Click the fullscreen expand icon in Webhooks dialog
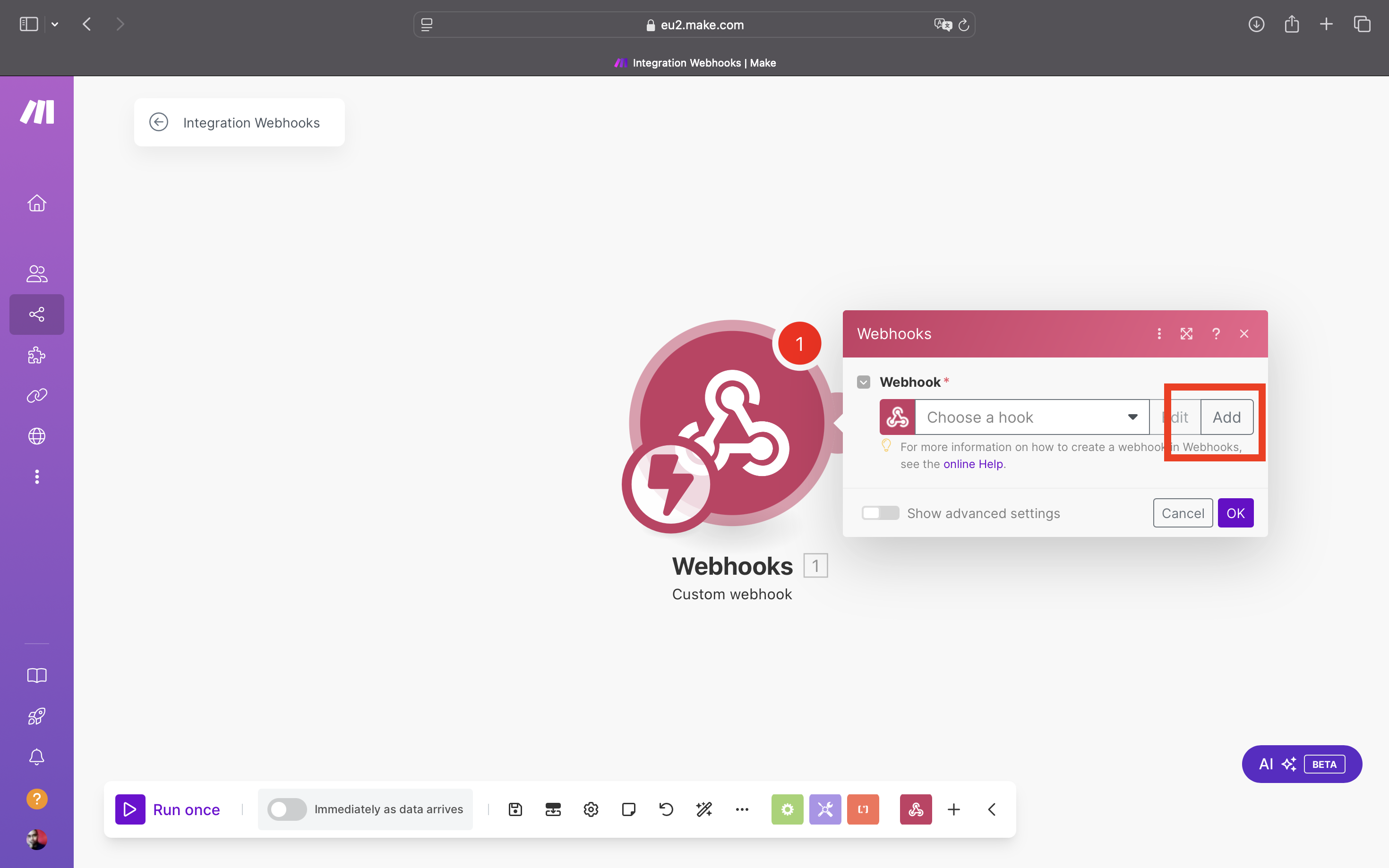1389x868 pixels. tap(1187, 334)
